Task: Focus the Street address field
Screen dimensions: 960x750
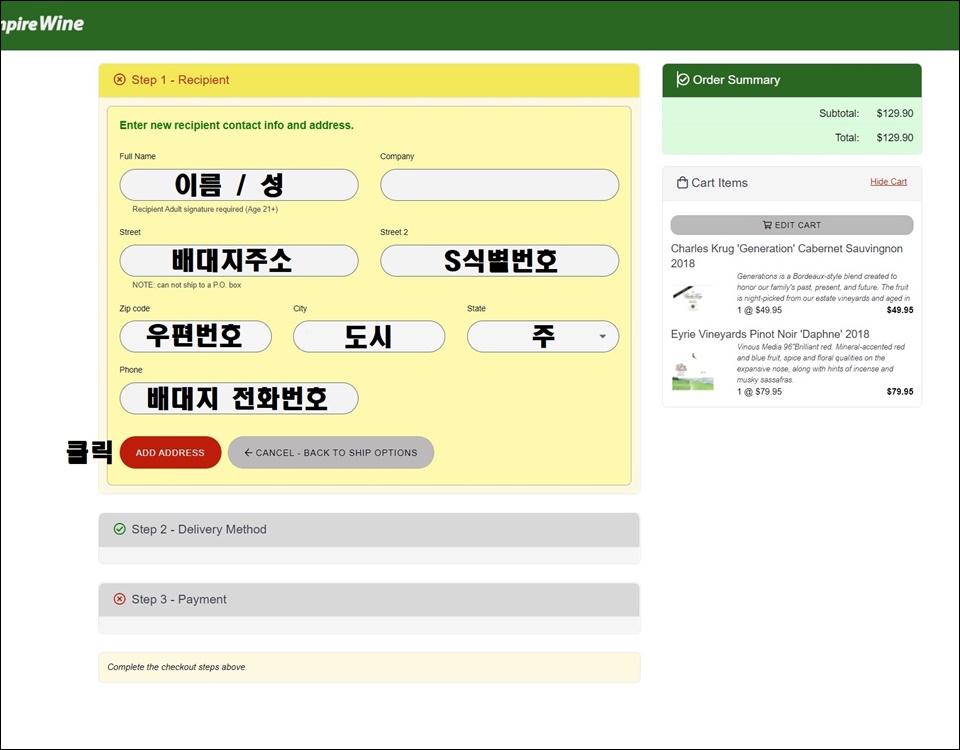Action: pyautogui.click(x=239, y=261)
